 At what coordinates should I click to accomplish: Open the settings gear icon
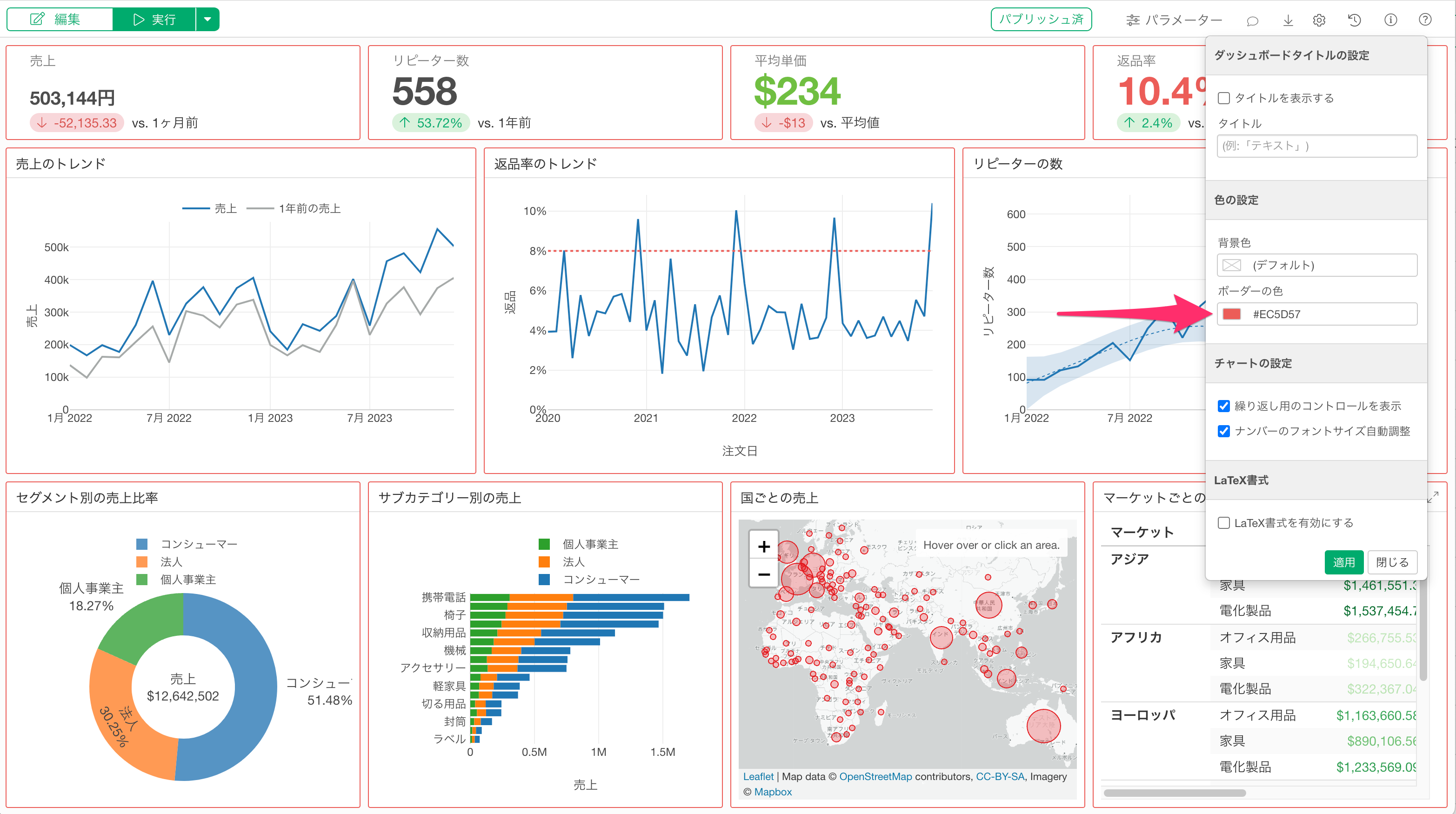(1319, 20)
